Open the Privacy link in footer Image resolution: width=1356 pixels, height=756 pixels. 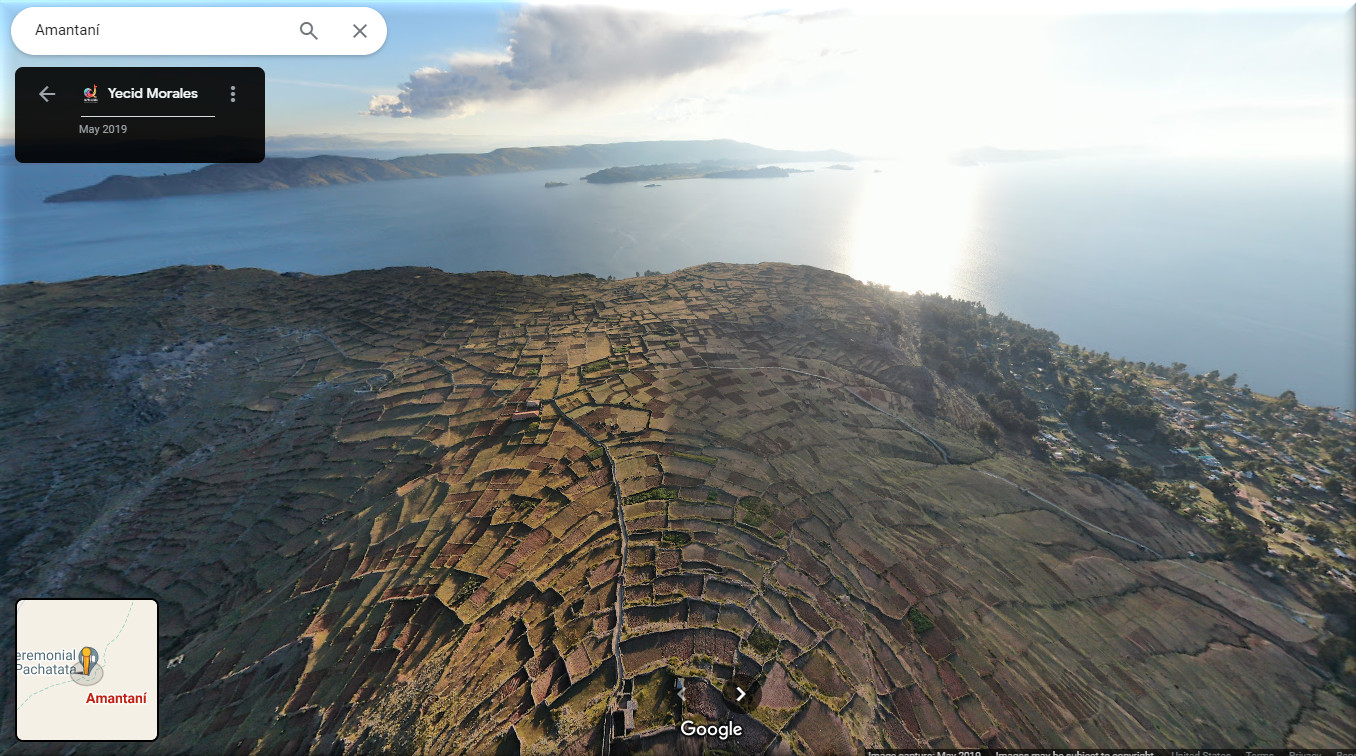click(x=1305, y=753)
